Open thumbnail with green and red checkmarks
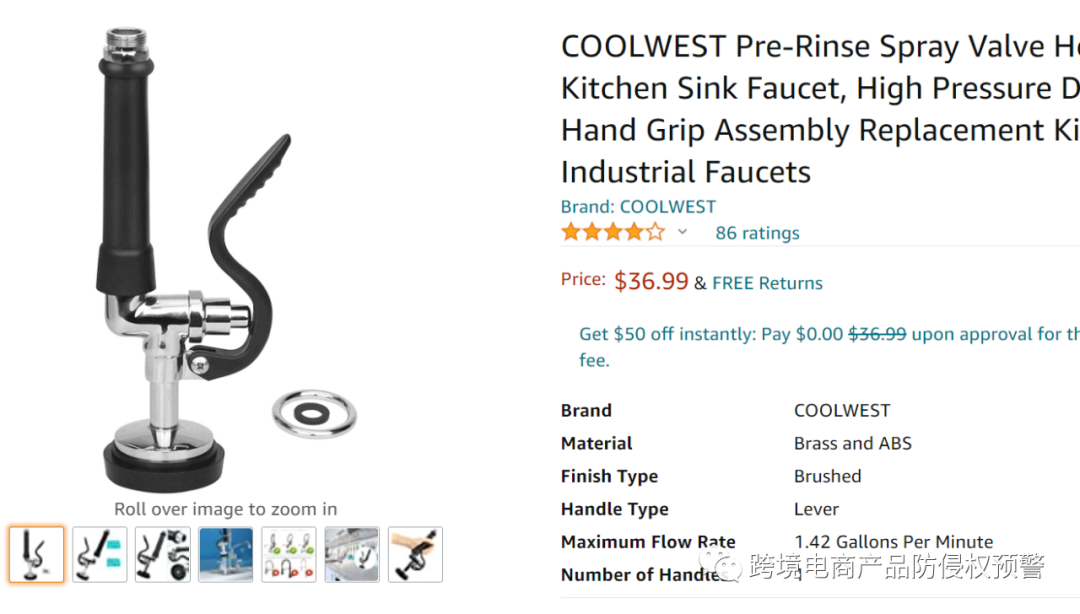Image resolution: width=1080 pixels, height=614 pixels. point(289,554)
